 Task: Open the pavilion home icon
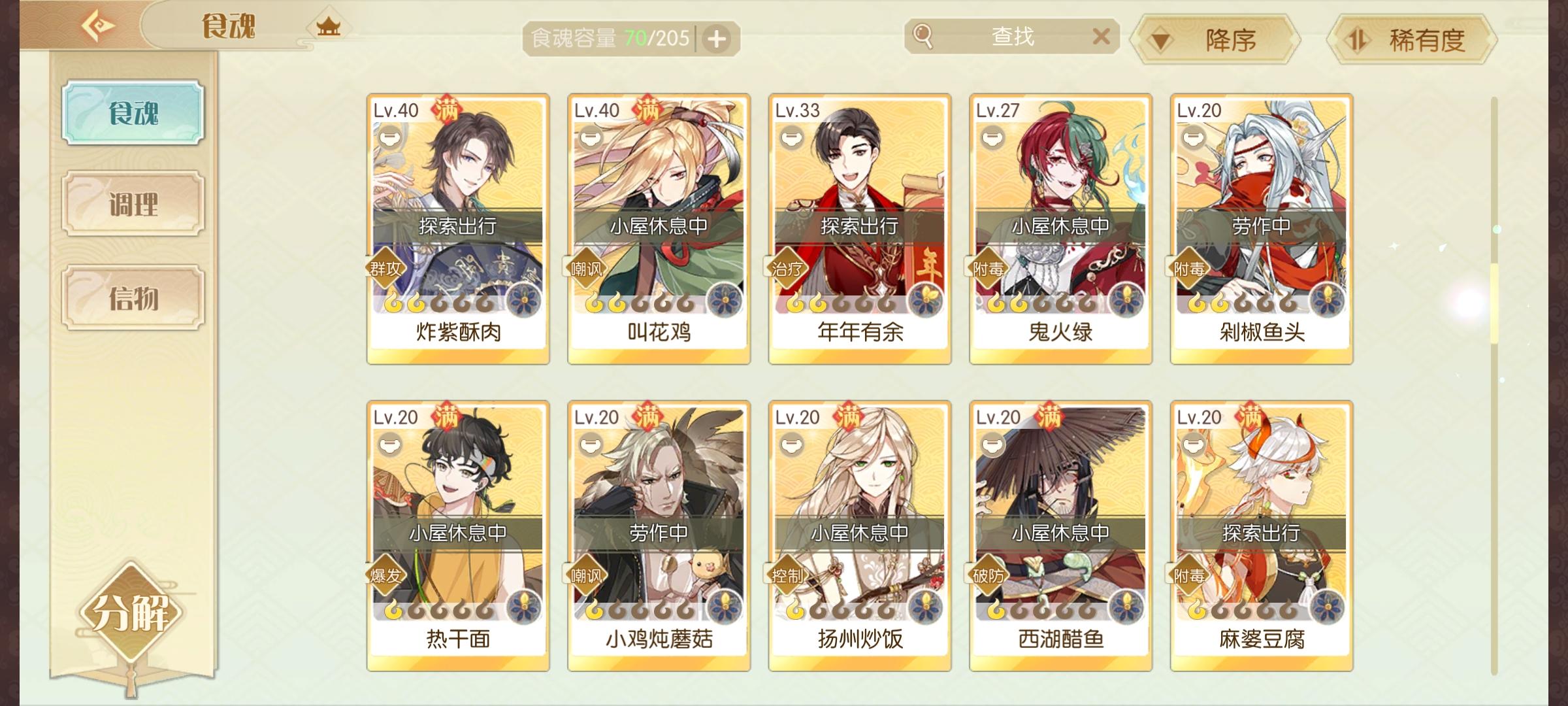(329, 27)
